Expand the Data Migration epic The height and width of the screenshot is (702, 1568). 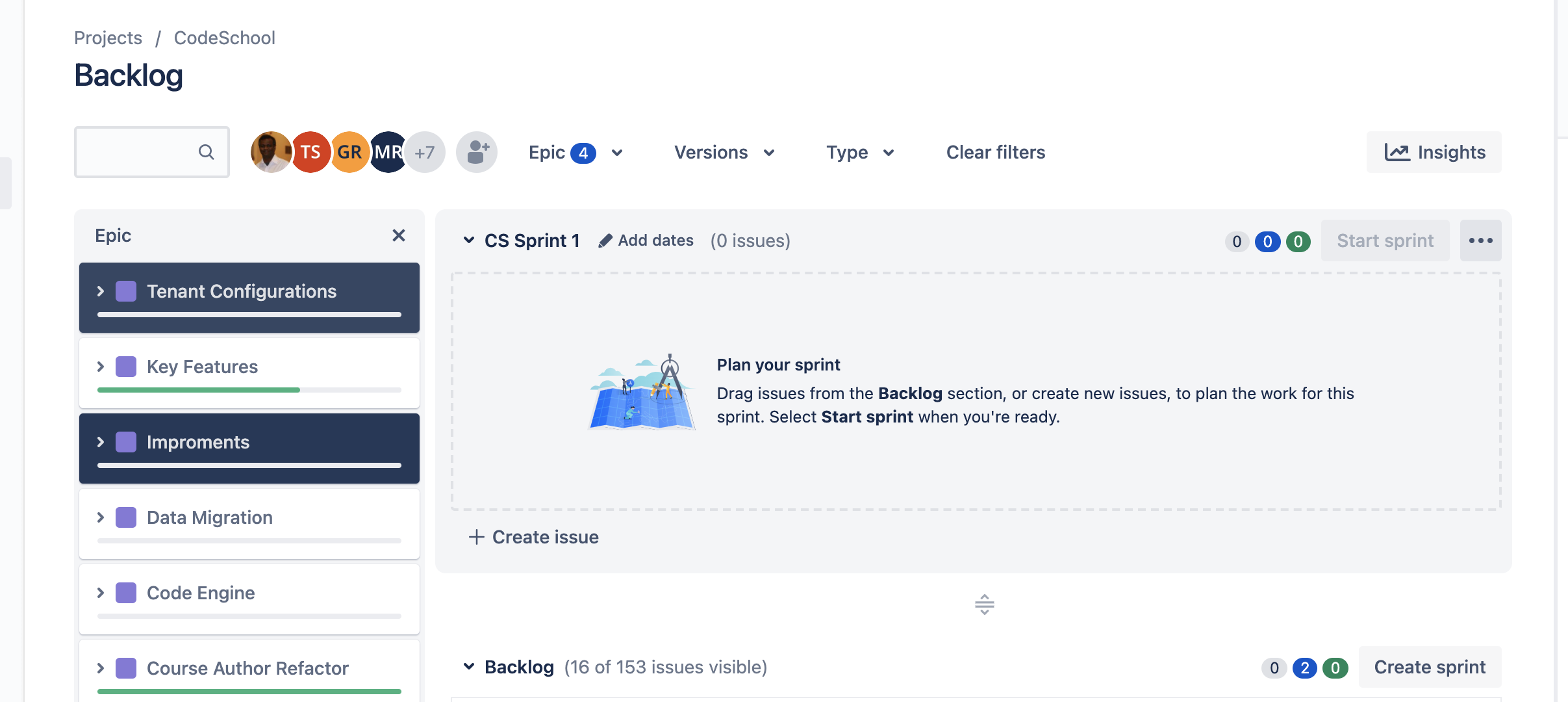click(x=101, y=517)
